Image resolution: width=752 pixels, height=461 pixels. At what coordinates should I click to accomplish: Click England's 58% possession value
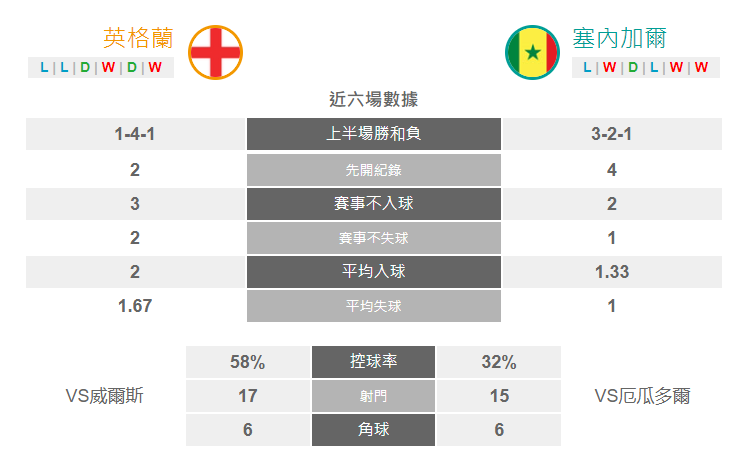[x=247, y=362]
